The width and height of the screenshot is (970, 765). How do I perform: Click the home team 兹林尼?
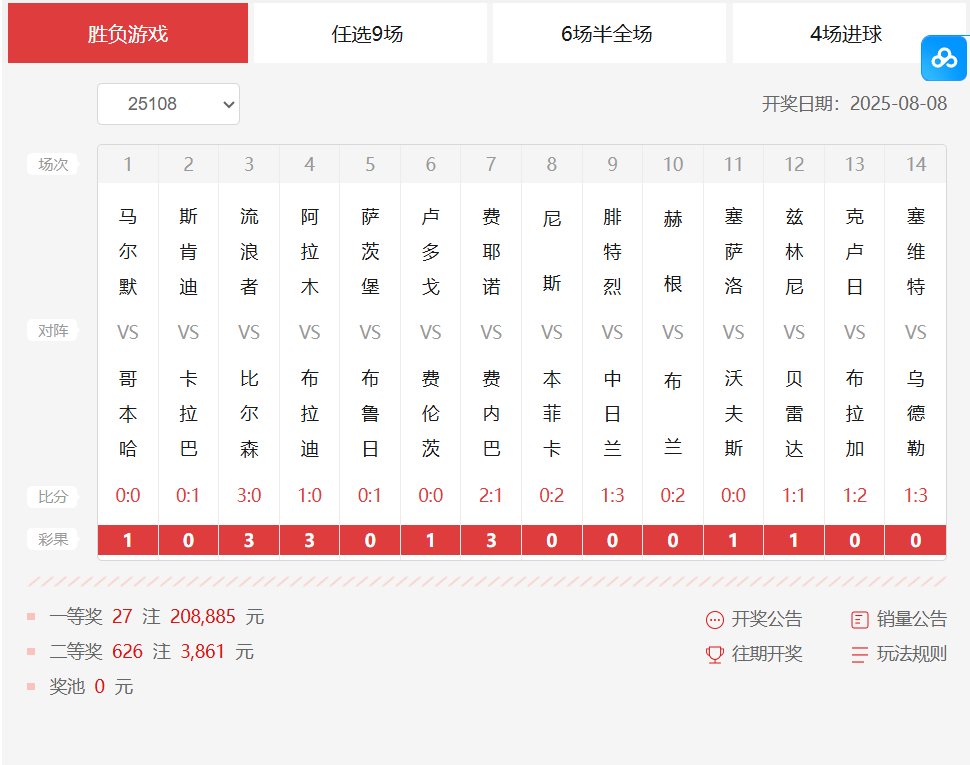tap(794, 252)
